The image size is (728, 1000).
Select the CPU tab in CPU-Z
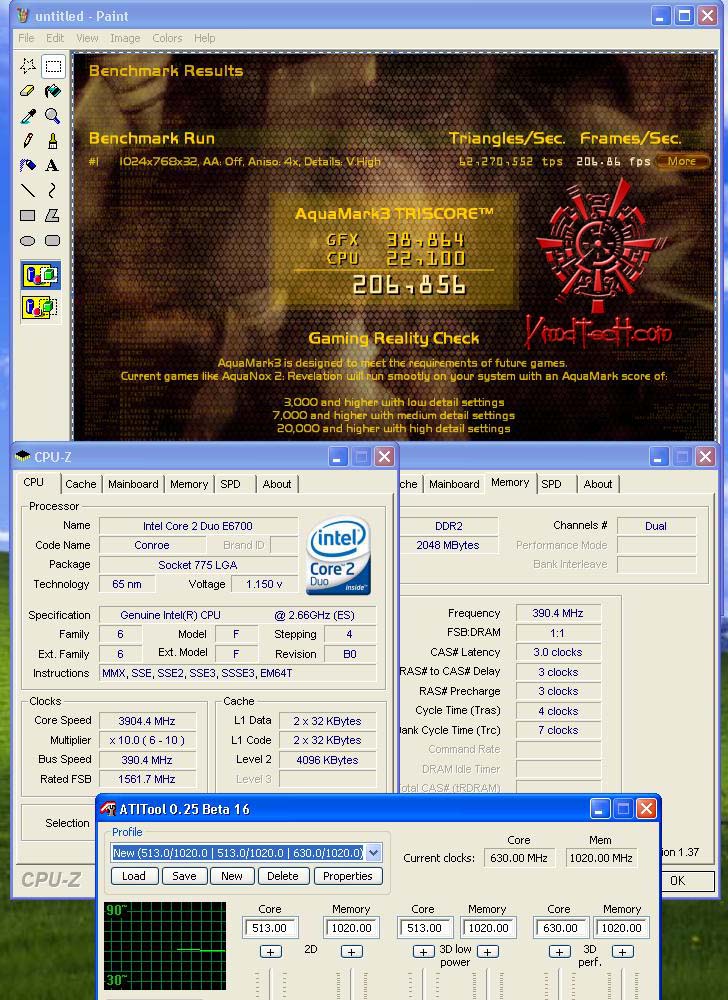pos(34,483)
